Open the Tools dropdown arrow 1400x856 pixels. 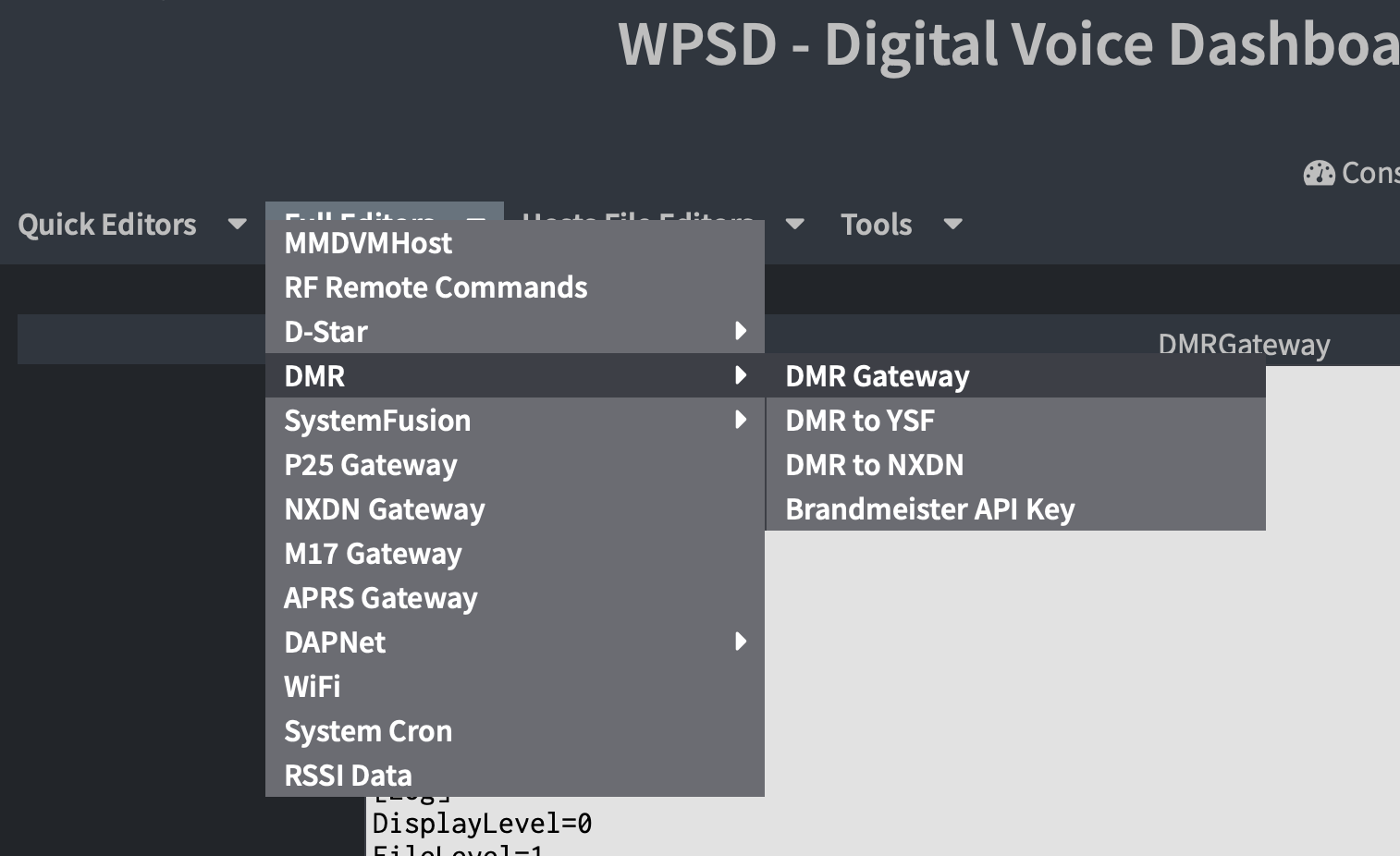[x=953, y=225]
